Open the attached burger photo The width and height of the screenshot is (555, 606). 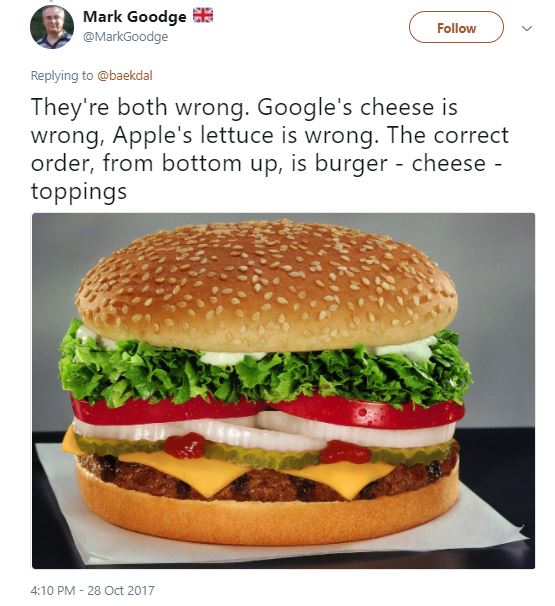click(283, 391)
